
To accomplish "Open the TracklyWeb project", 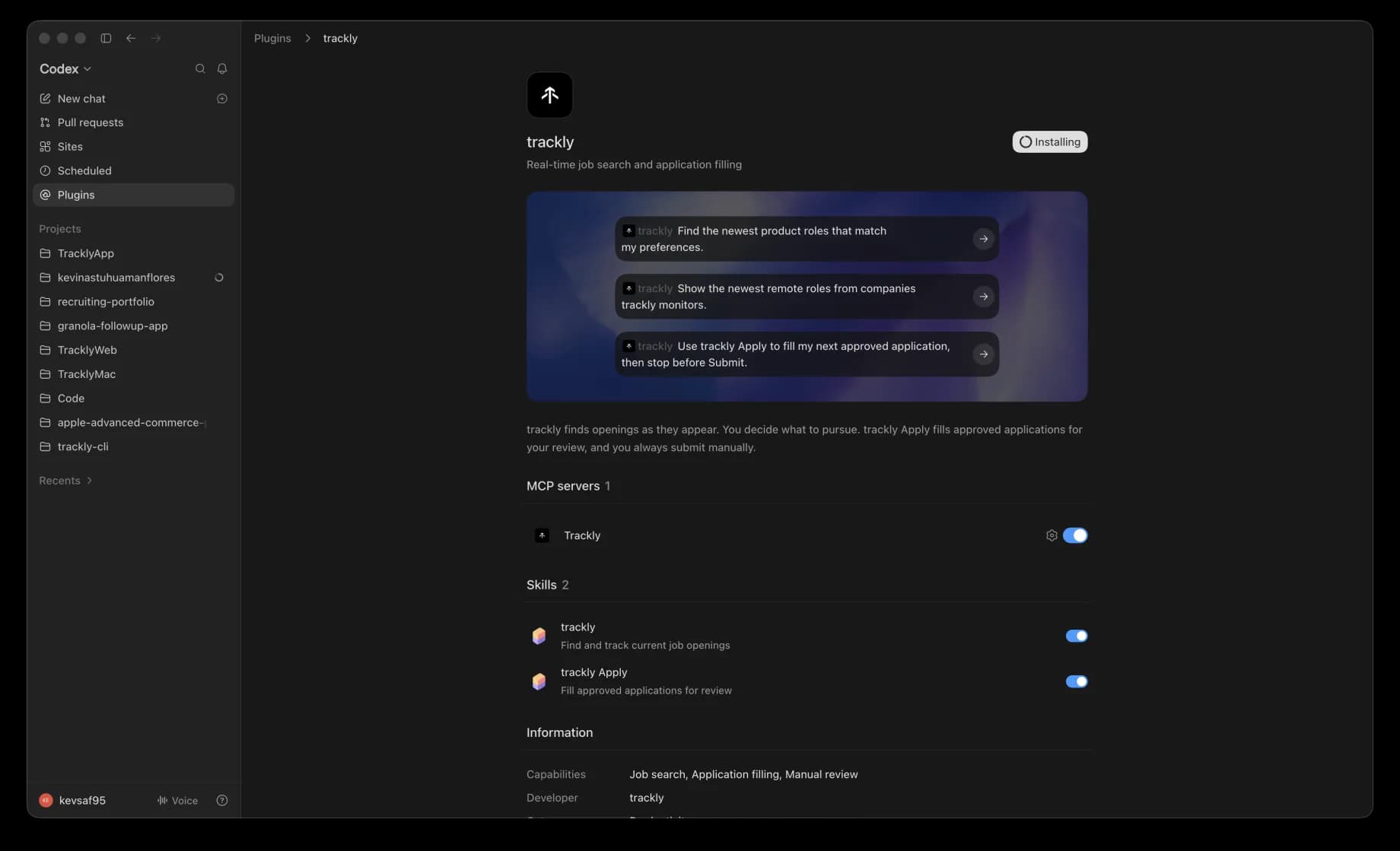I will pos(134,350).
